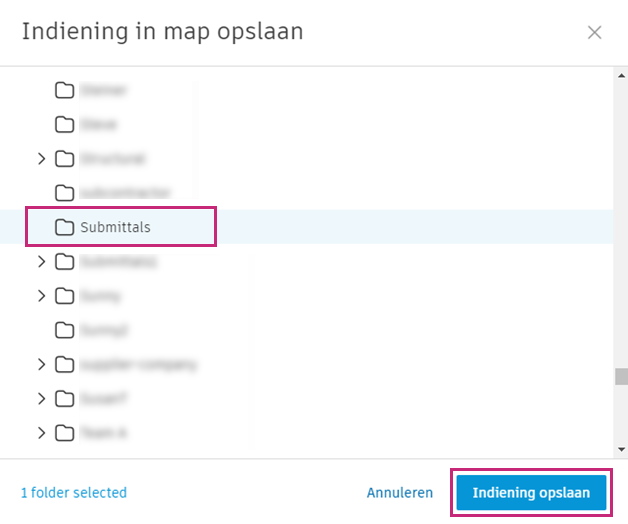The height and width of the screenshot is (524, 628).
Task: Click the folder icon beside Structural
Action: [65, 159]
